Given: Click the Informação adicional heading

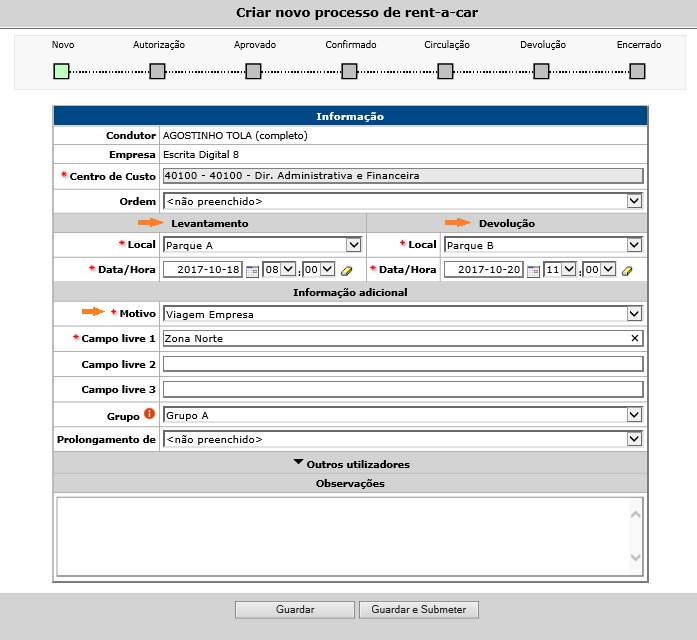Looking at the screenshot, I should pos(350,292).
